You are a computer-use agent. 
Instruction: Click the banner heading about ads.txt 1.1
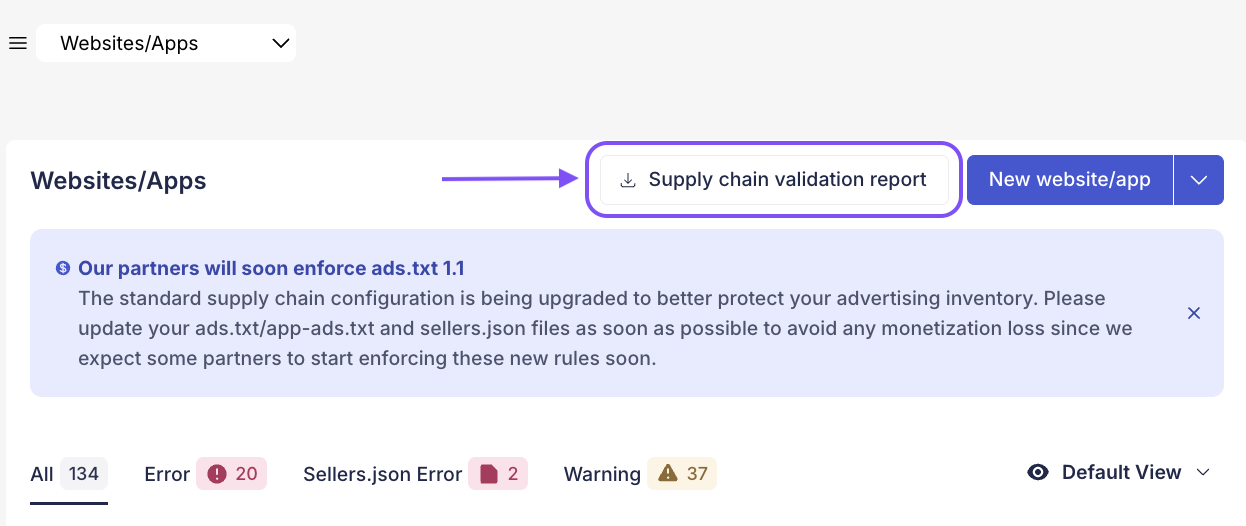click(271, 268)
